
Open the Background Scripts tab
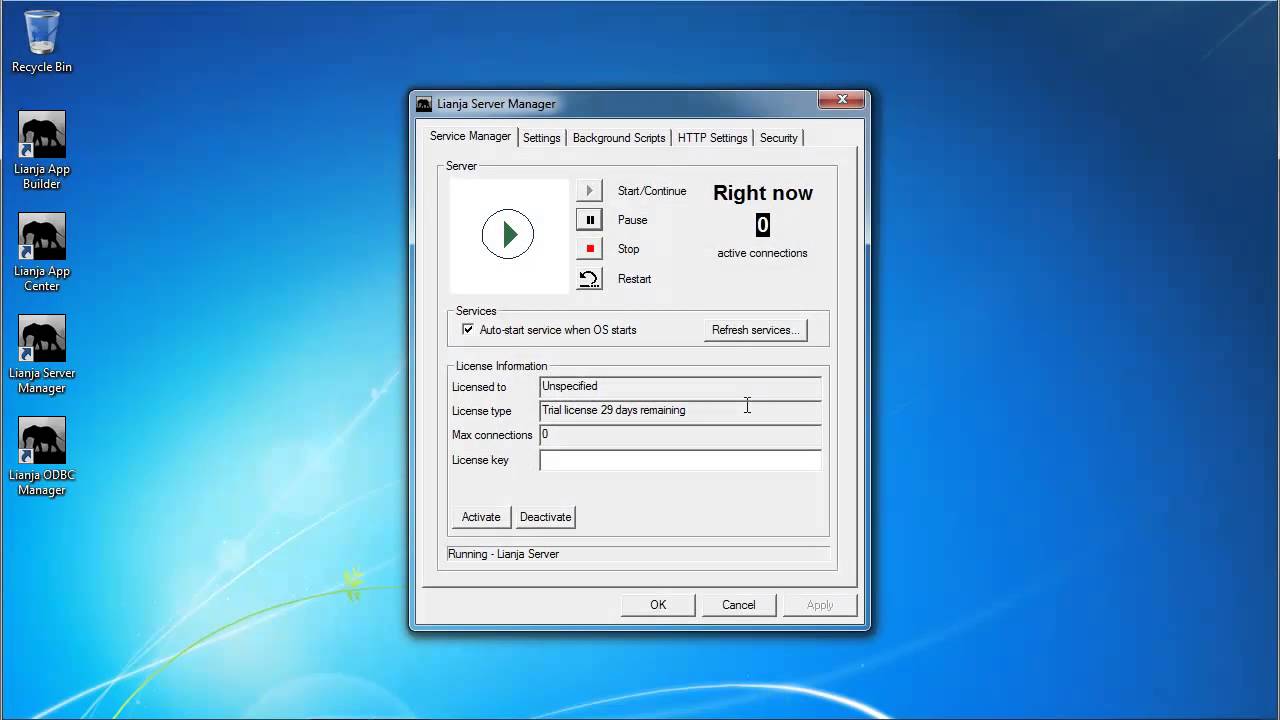(x=619, y=138)
